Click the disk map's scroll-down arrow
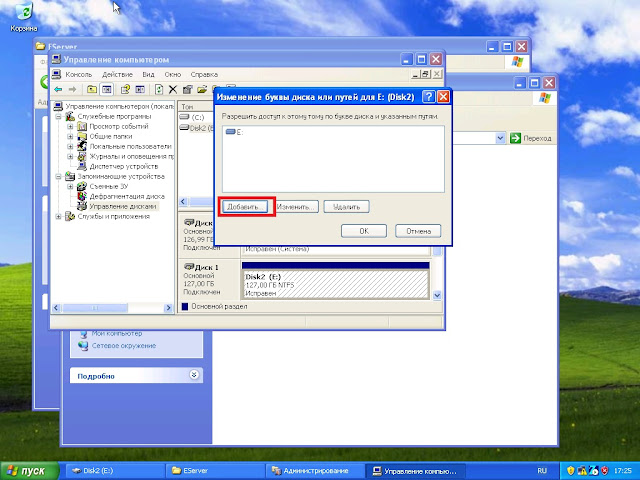 tap(437, 296)
